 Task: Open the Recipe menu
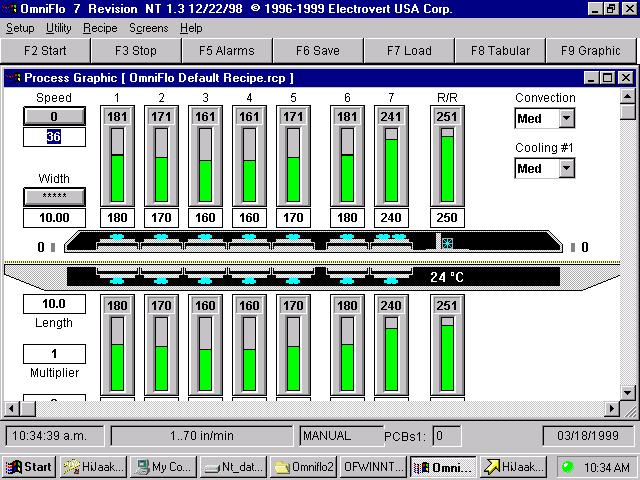(x=100, y=28)
